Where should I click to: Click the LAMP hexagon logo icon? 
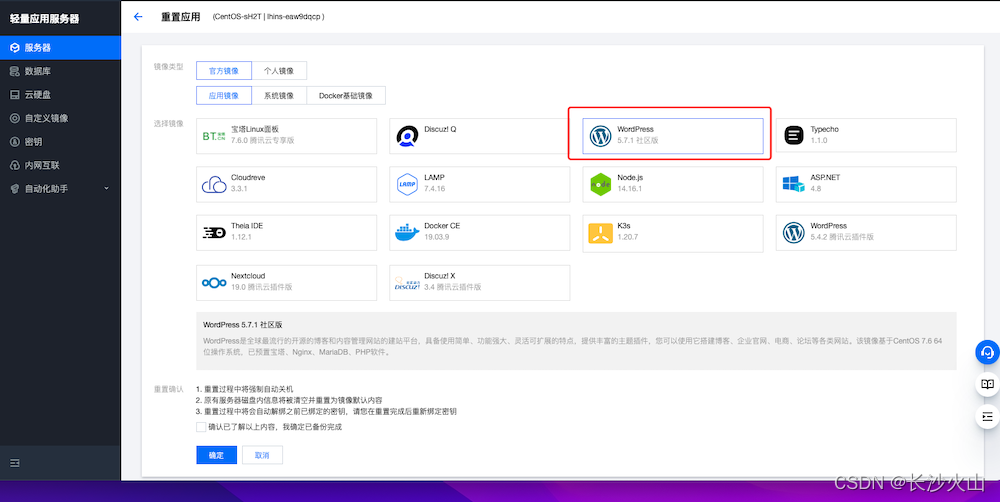click(x=407, y=184)
